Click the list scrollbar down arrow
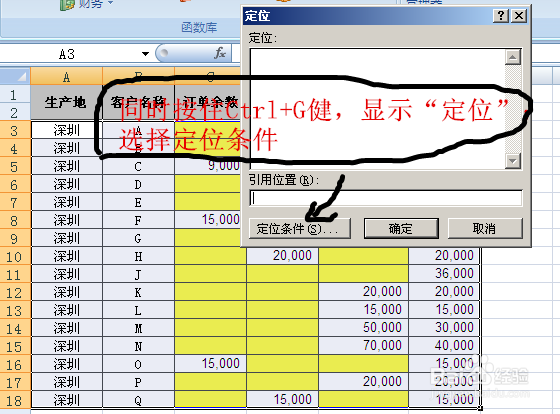 513,161
